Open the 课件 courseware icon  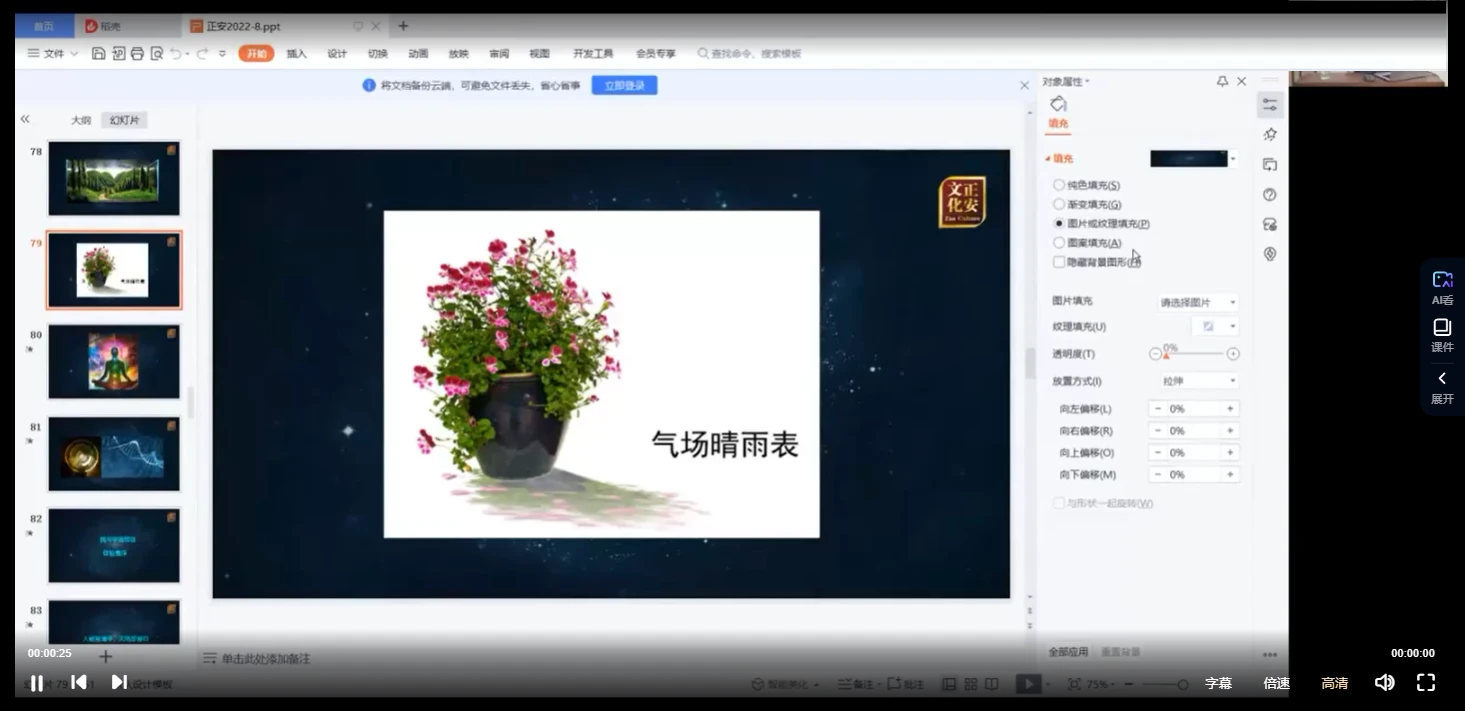(x=1442, y=336)
